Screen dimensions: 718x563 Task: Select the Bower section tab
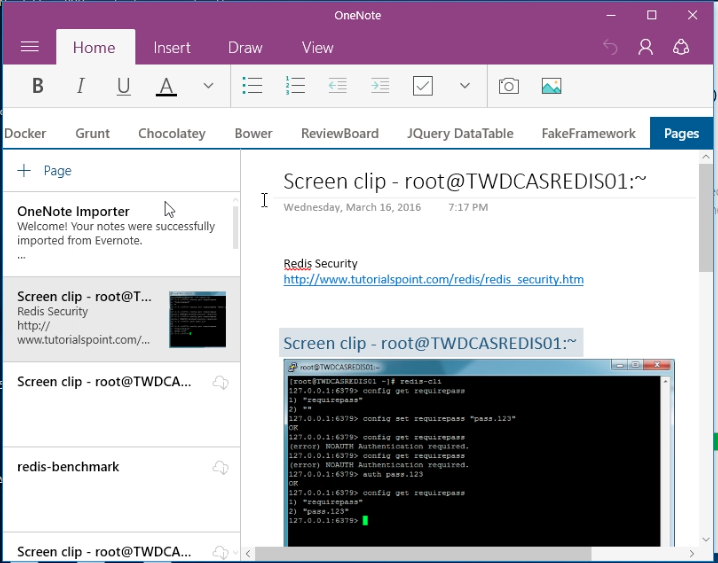click(253, 133)
